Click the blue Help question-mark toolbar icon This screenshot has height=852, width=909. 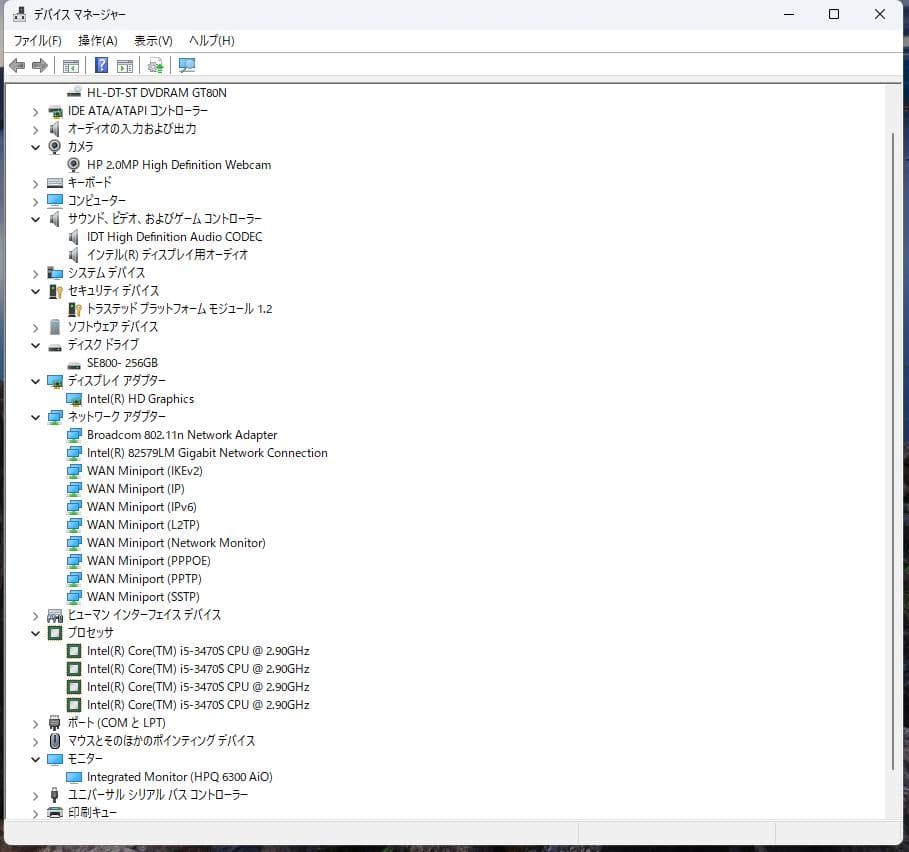coord(101,66)
